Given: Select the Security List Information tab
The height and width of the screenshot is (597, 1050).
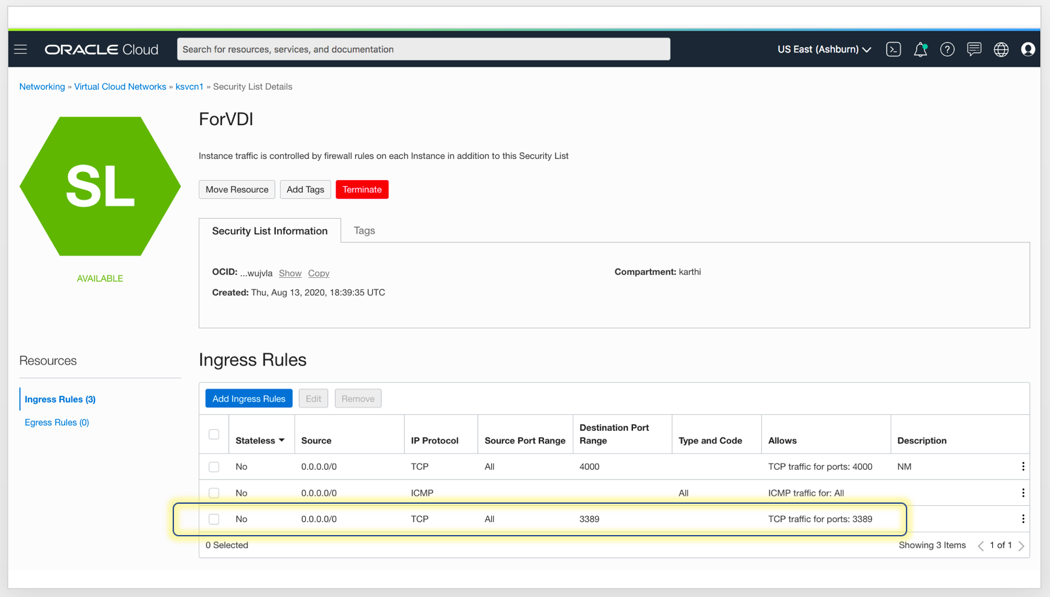Looking at the screenshot, I should point(270,230).
